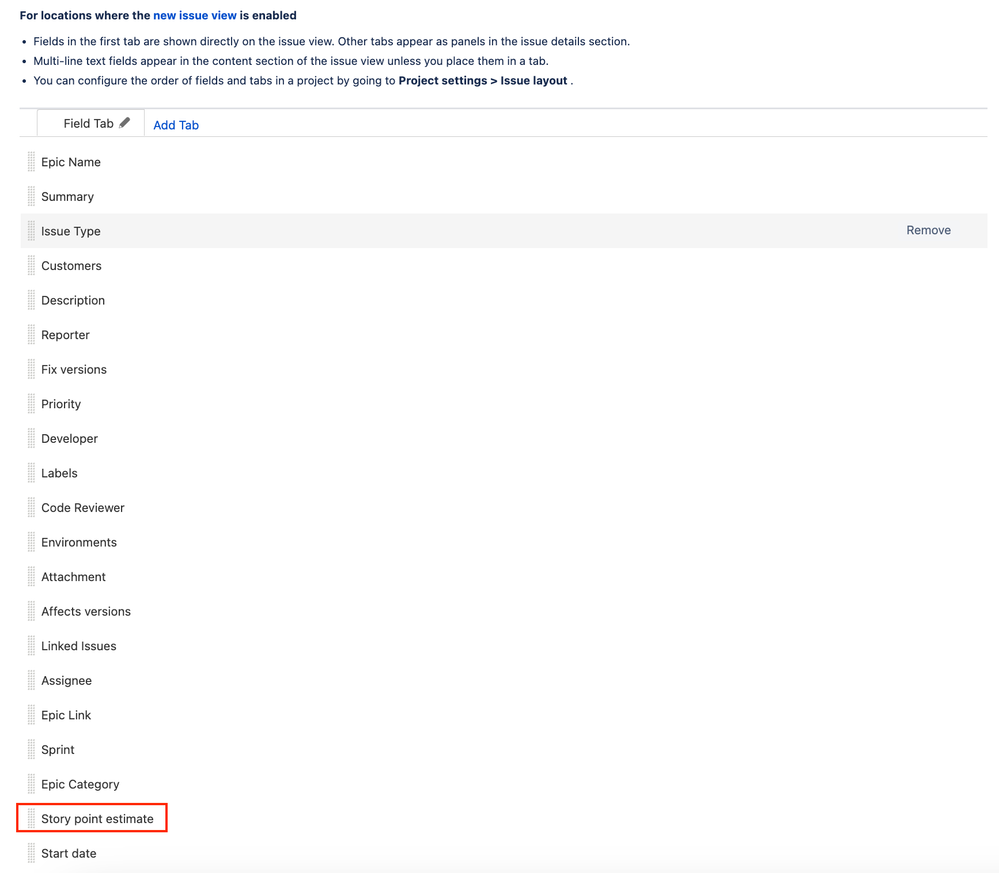Screen dimensions: 999x873
Task: Click the drag handle beside Epic Name
Action: coord(31,161)
